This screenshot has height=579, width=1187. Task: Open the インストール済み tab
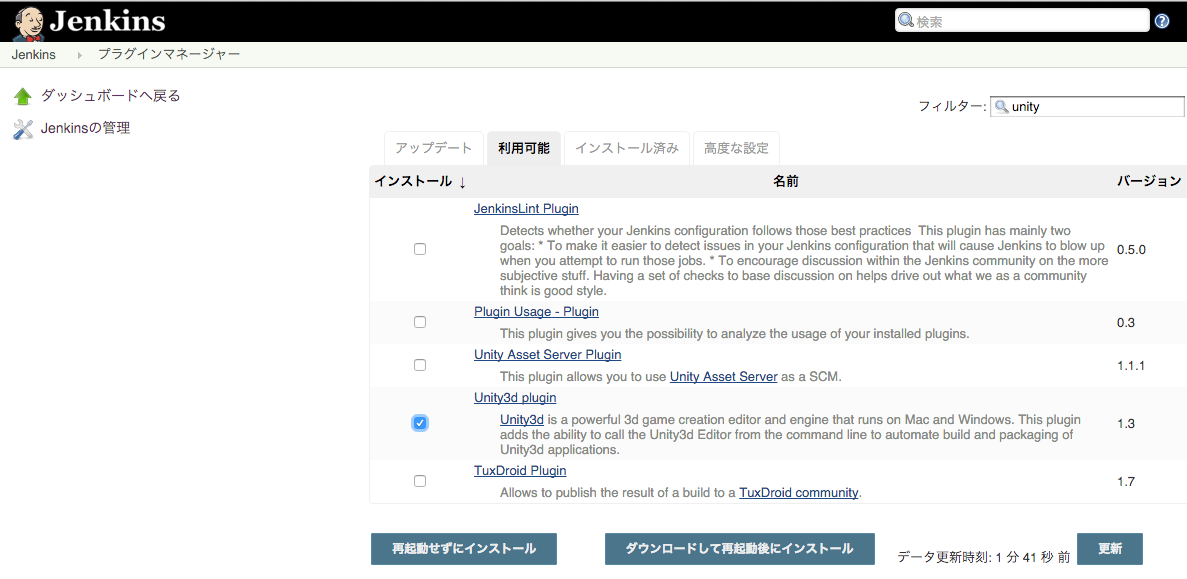click(x=627, y=148)
